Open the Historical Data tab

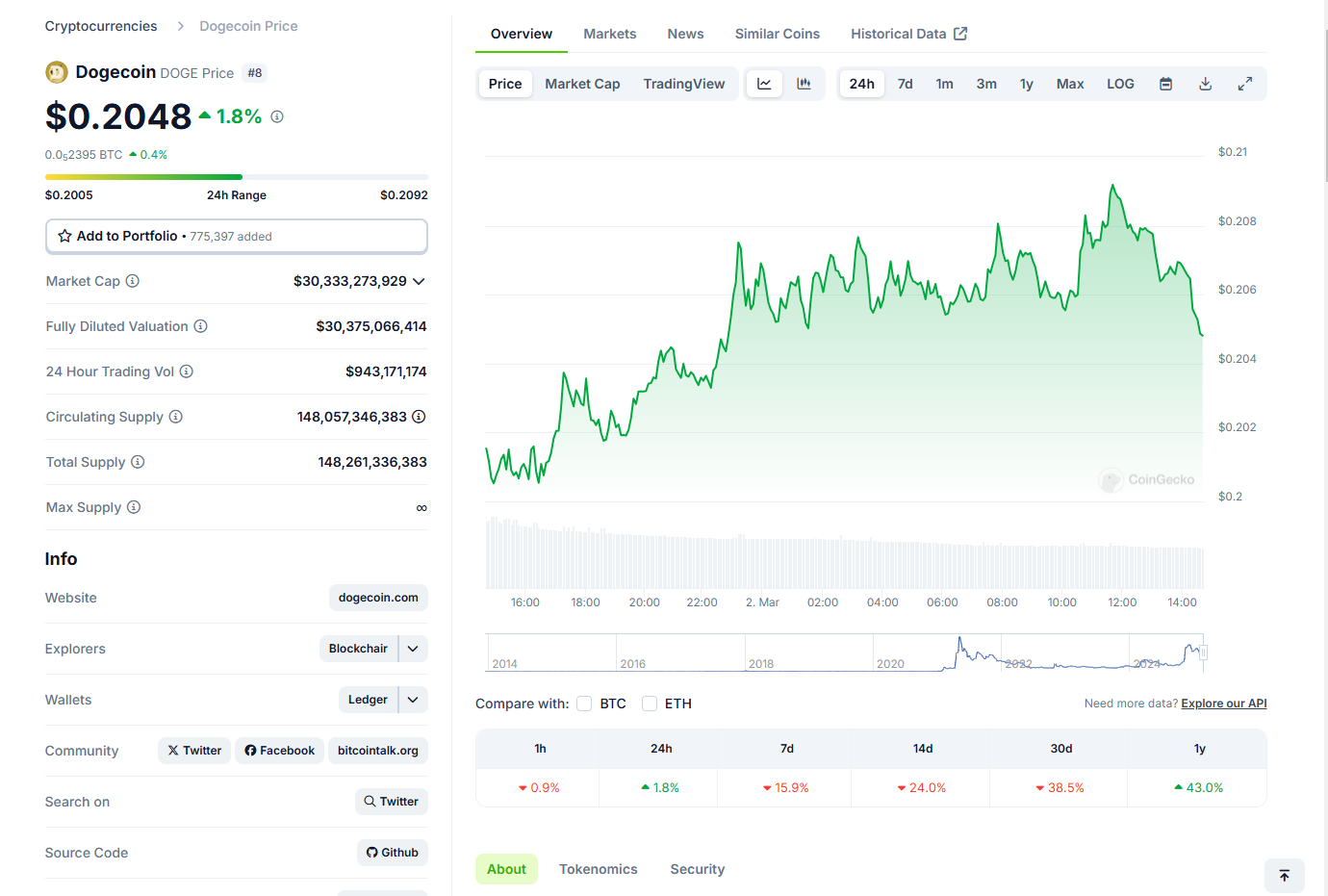coord(909,34)
